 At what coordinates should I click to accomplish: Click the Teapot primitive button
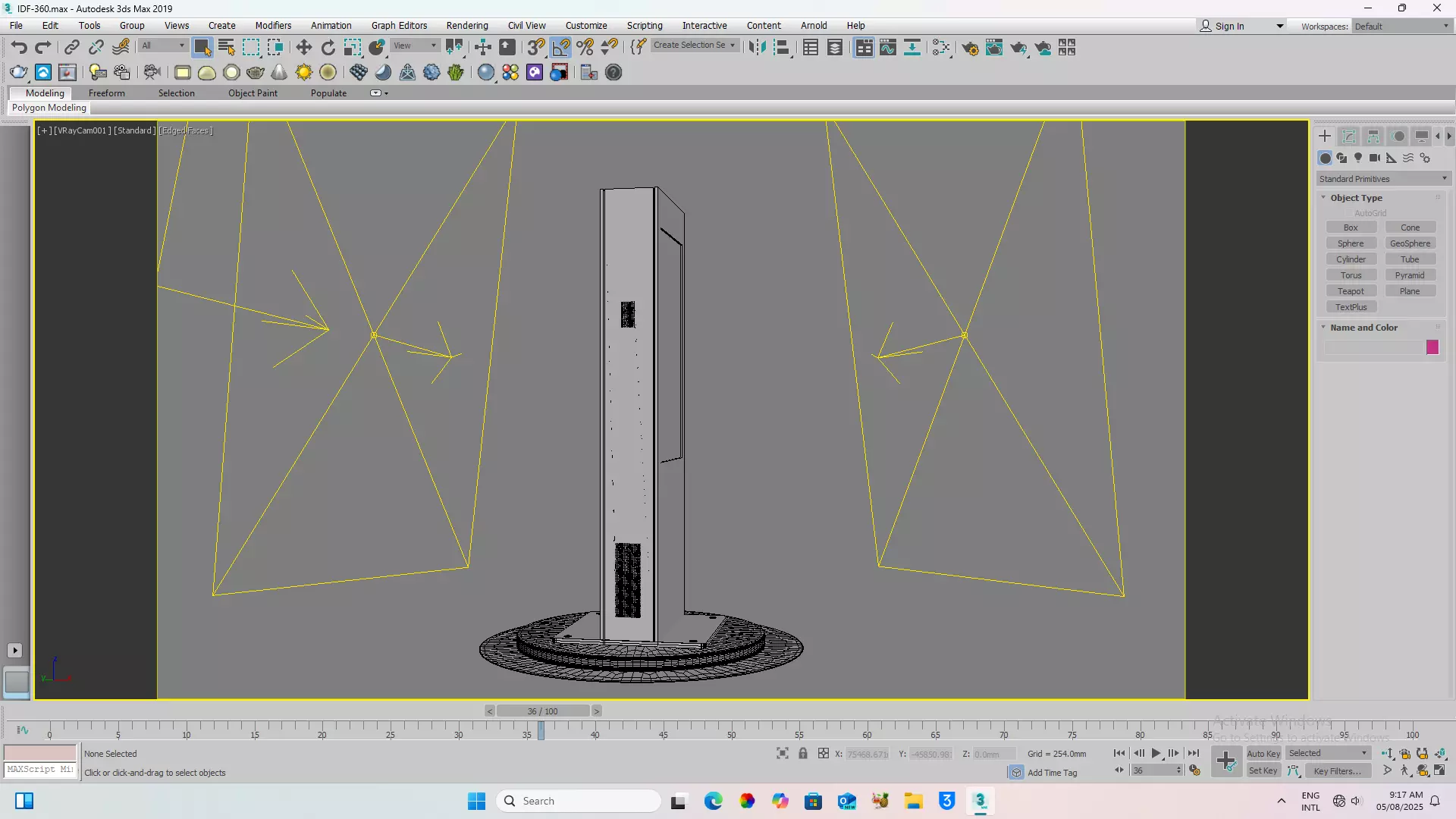point(1351,291)
